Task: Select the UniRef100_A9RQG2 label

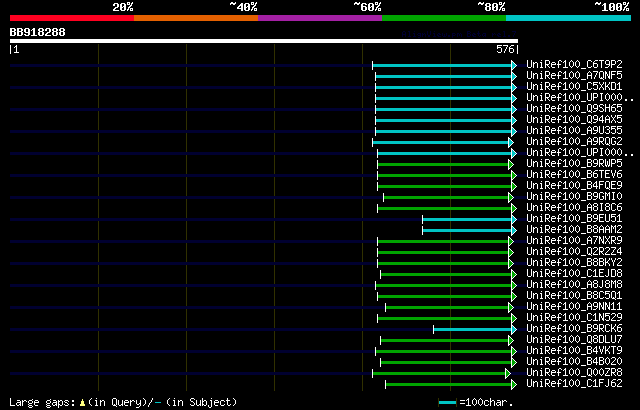Action: point(574,142)
